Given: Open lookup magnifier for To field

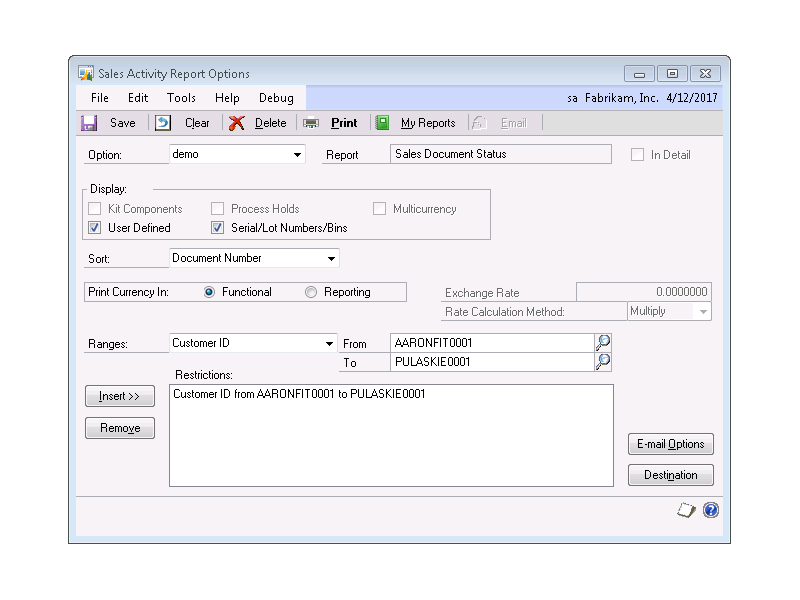Looking at the screenshot, I should click(x=603, y=362).
